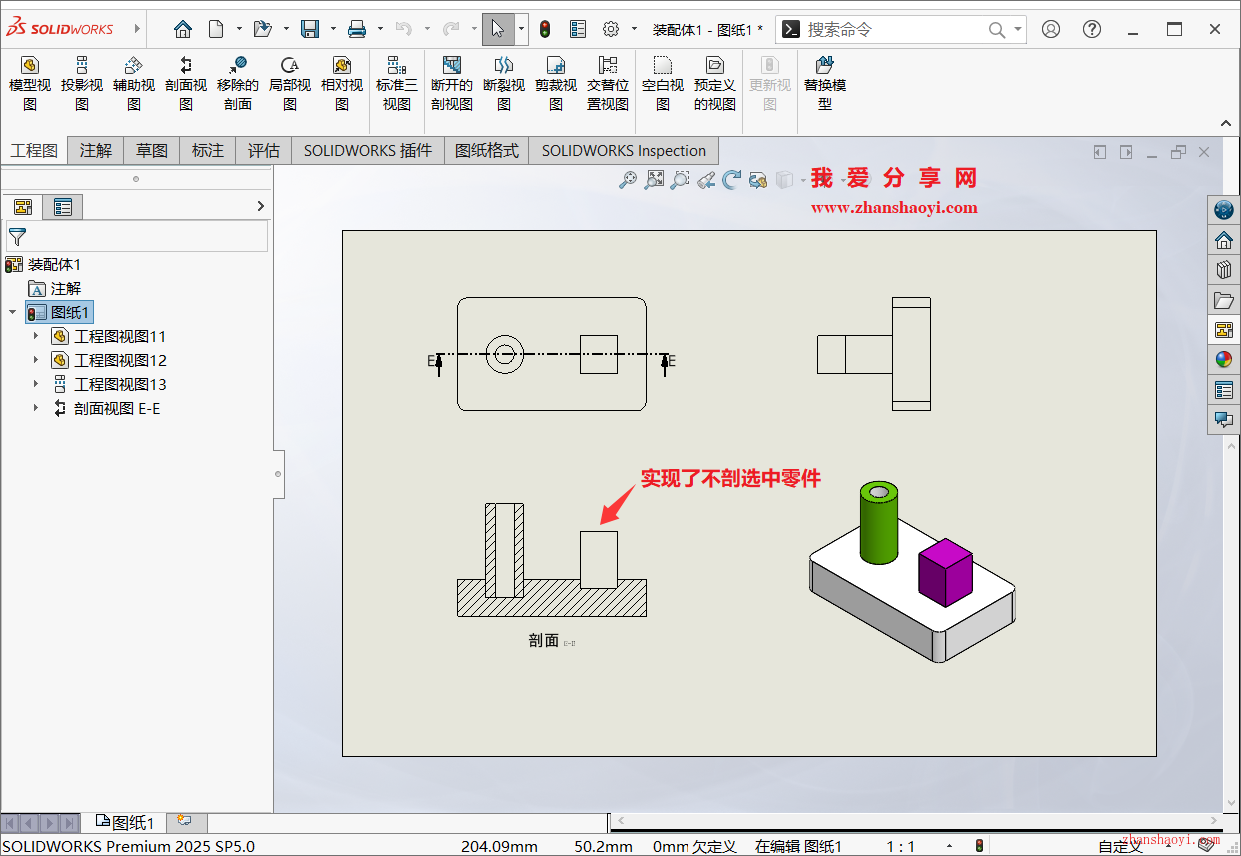Select the 剖面视图 (Section View) tool

186,84
